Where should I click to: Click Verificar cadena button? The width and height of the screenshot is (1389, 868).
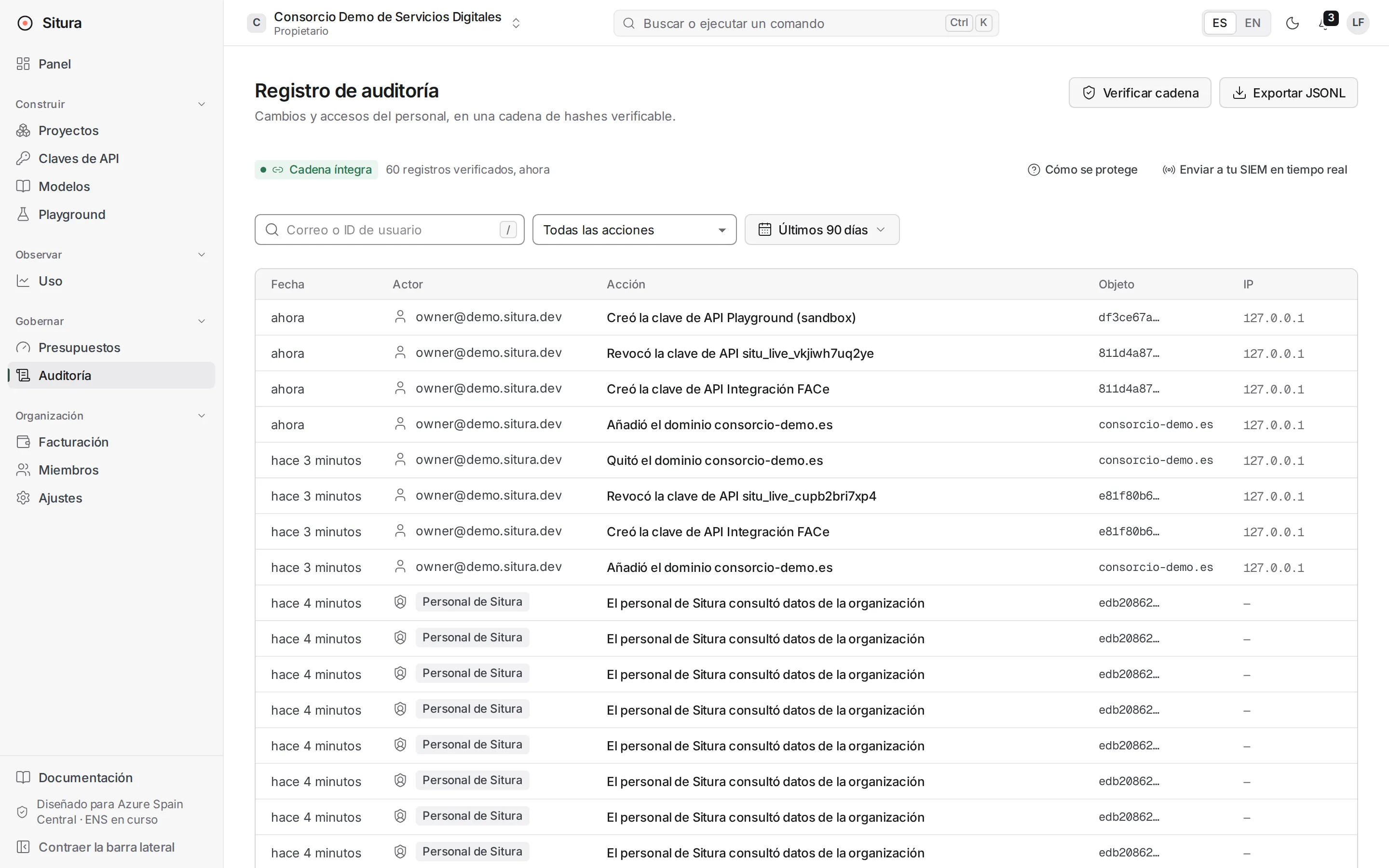1140,93
